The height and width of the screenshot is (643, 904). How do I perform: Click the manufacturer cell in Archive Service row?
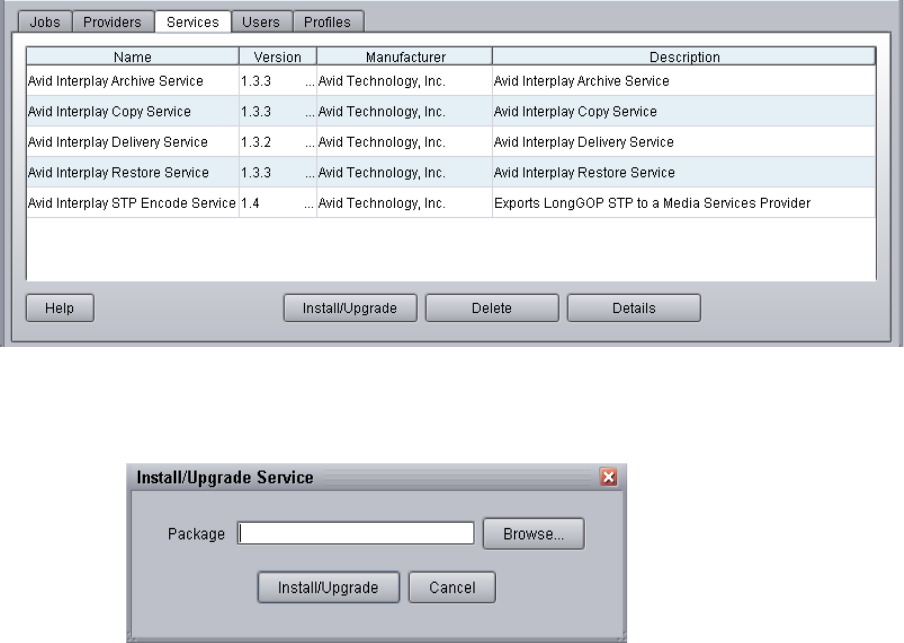pyautogui.click(x=405, y=81)
